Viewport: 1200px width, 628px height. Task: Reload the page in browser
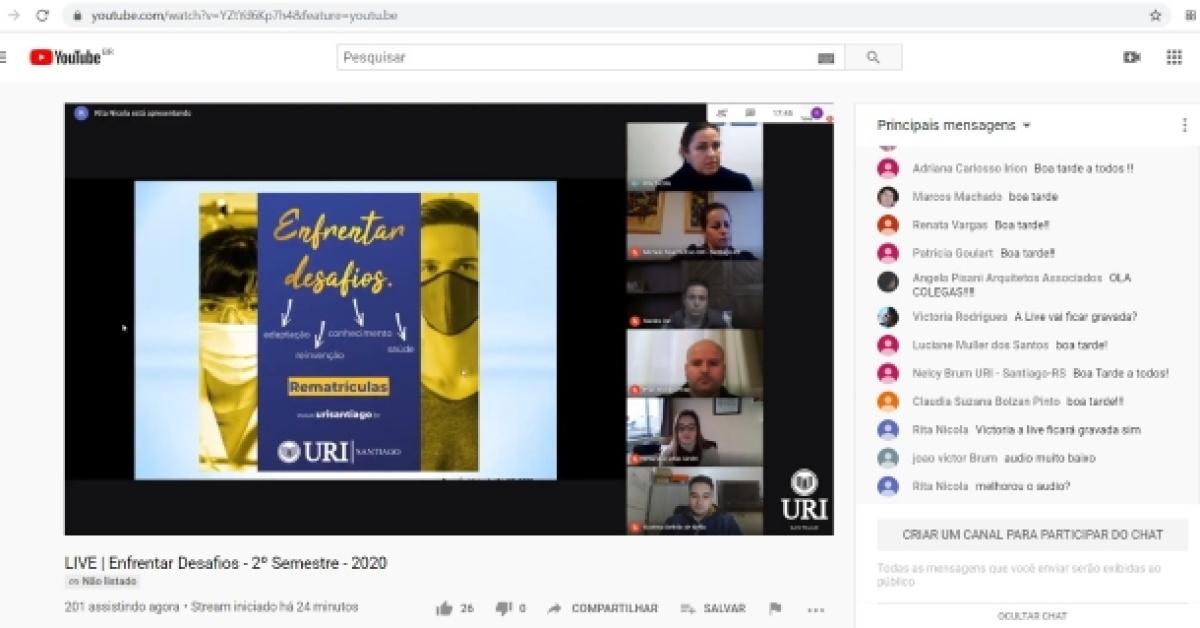(x=42, y=16)
